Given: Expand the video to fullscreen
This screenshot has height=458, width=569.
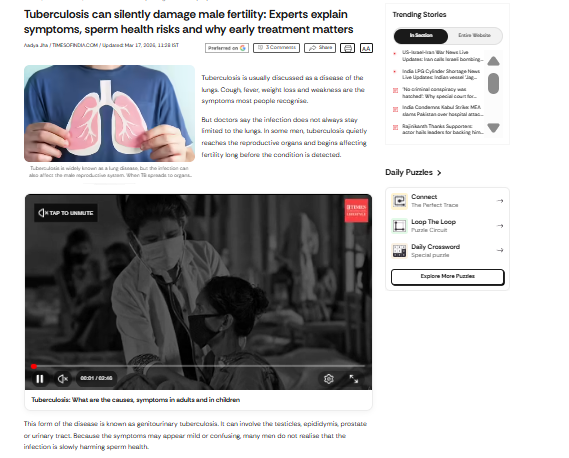Looking at the screenshot, I should (353, 379).
